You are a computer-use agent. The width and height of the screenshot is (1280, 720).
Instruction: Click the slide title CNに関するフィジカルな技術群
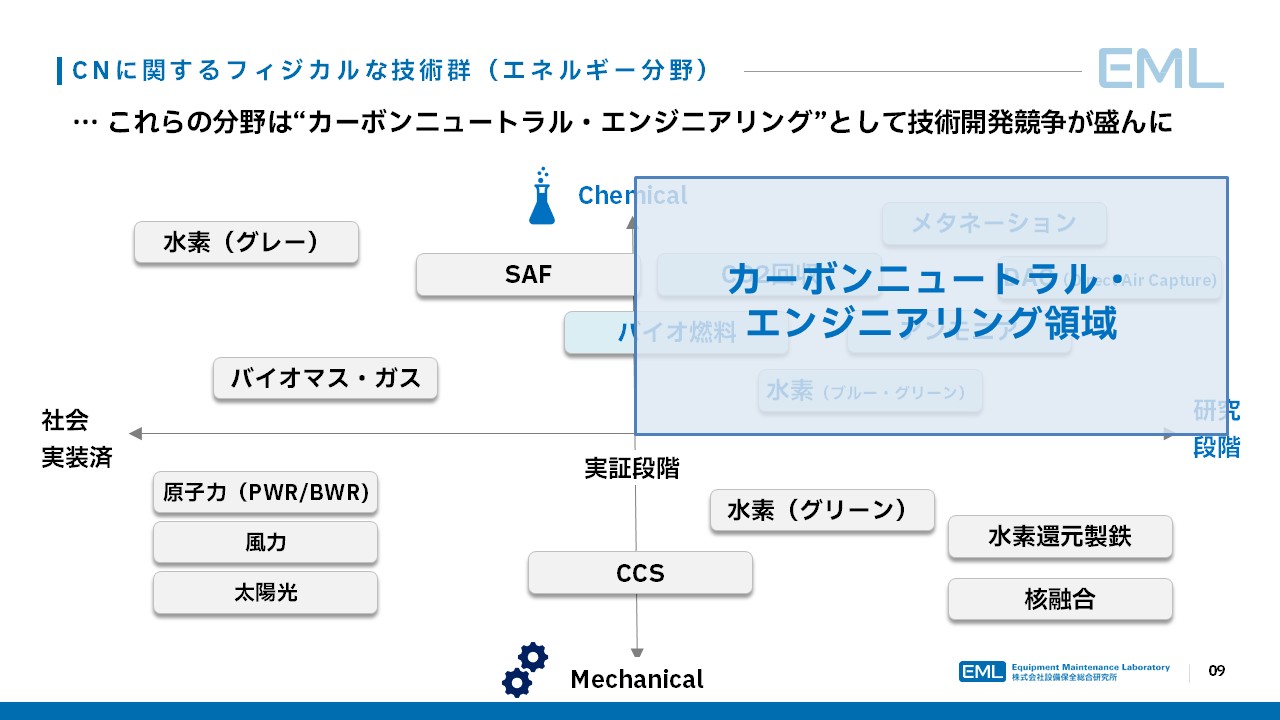[390, 70]
